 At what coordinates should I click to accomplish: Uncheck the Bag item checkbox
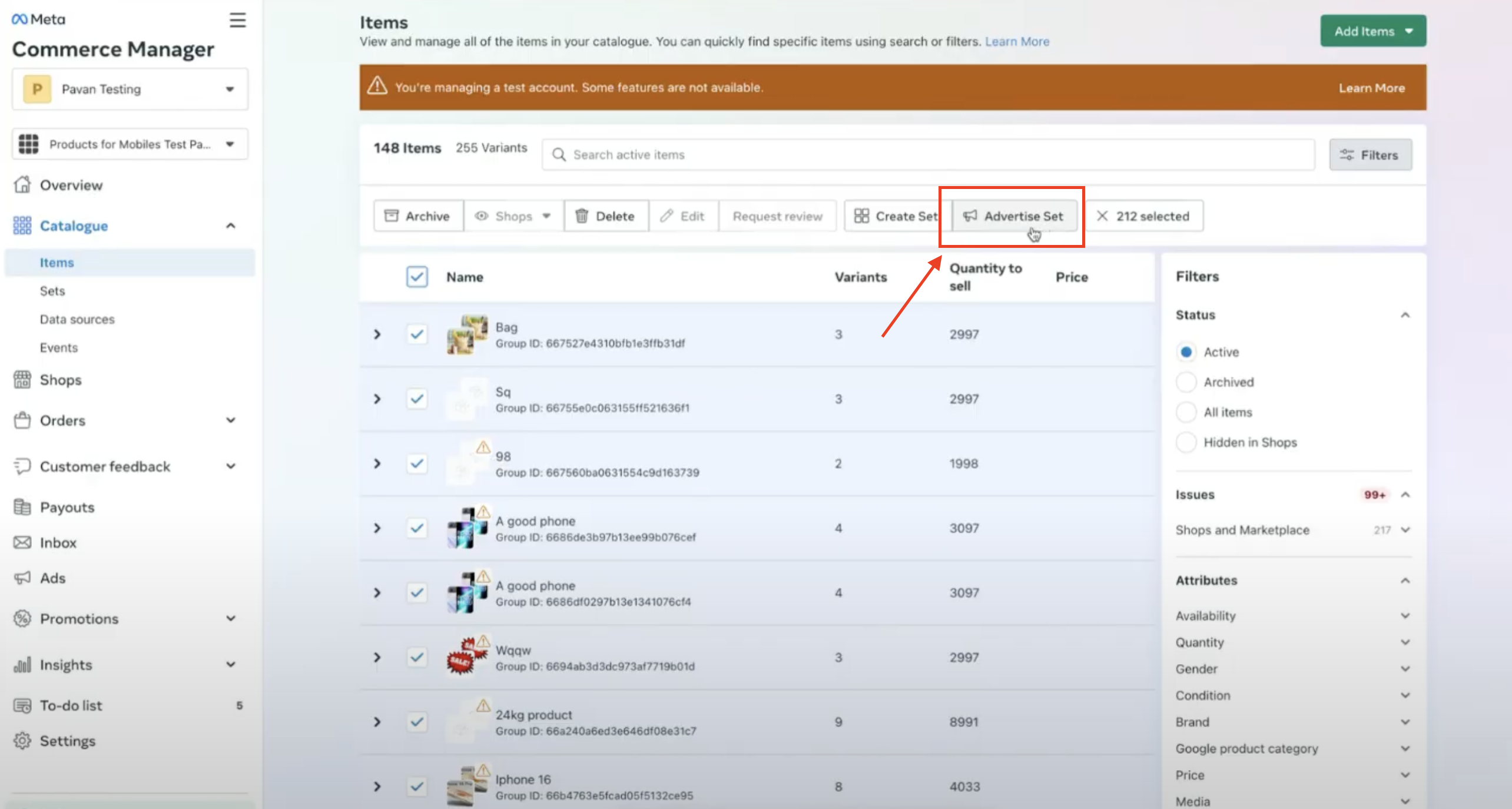click(x=417, y=334)
